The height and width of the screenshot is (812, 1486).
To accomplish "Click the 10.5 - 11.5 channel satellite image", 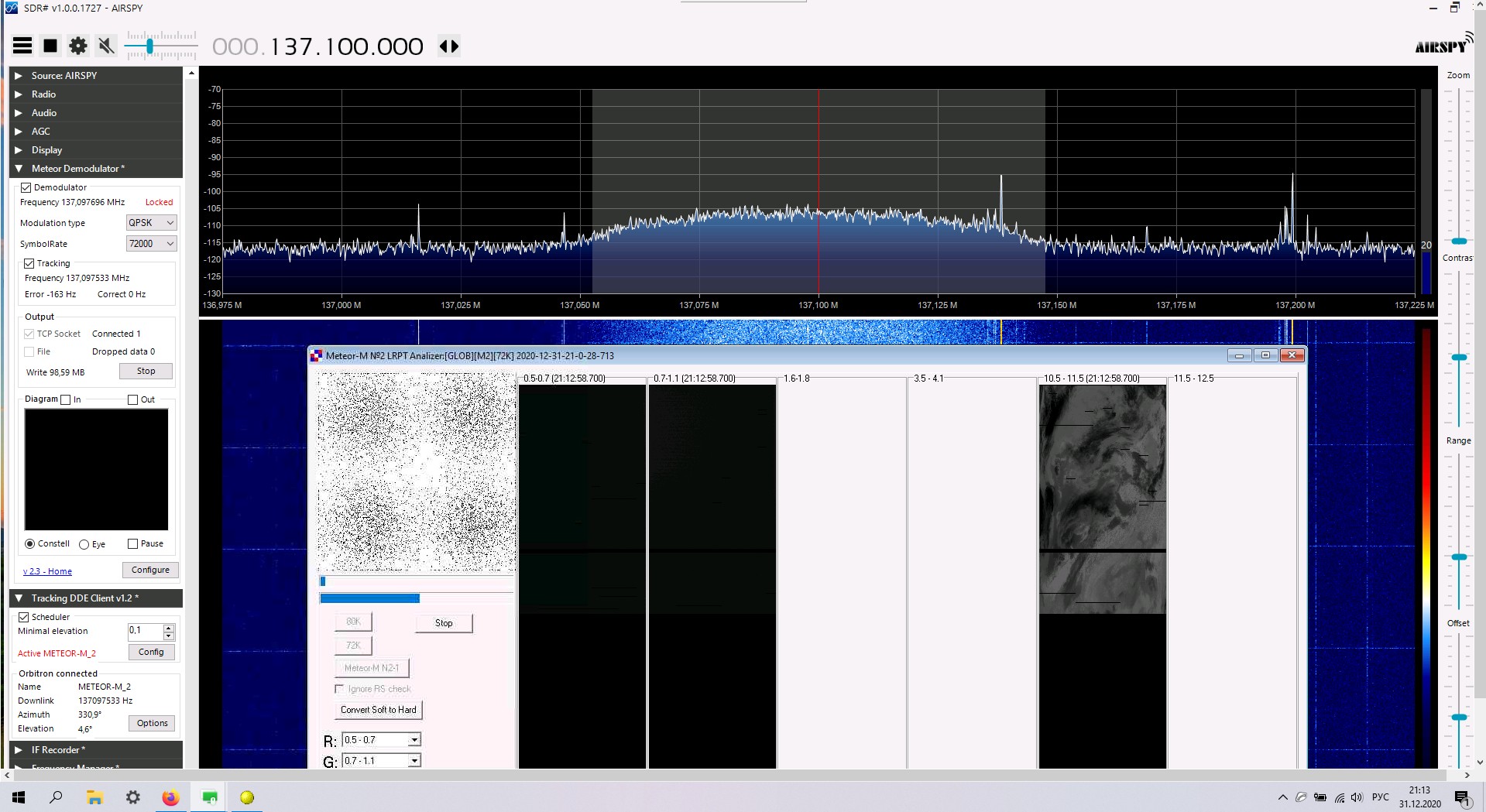I will 1102,499.
